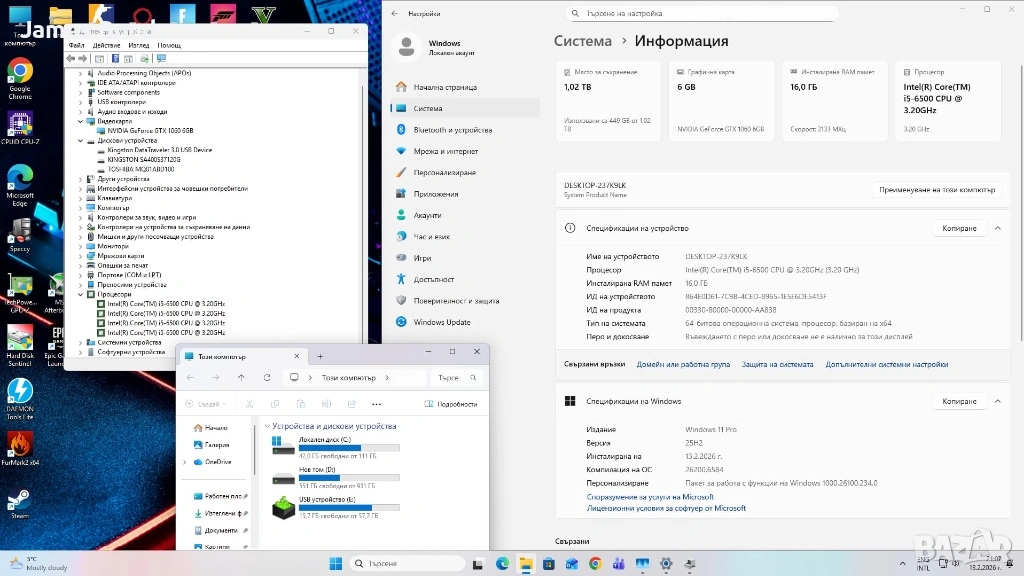
Task: Click the Windows Start button on taskbar
Action: (x=335, y=564)
